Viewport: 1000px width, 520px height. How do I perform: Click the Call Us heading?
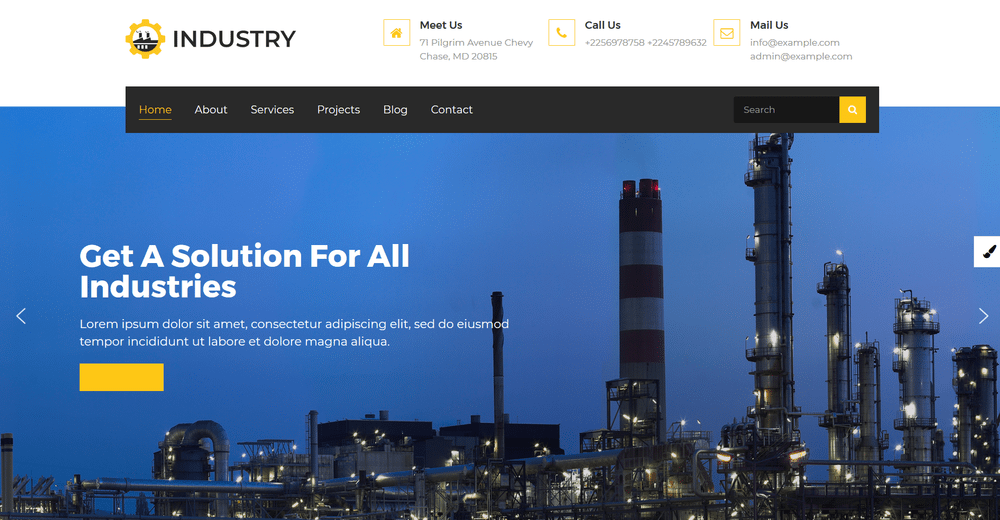(603, 26)
